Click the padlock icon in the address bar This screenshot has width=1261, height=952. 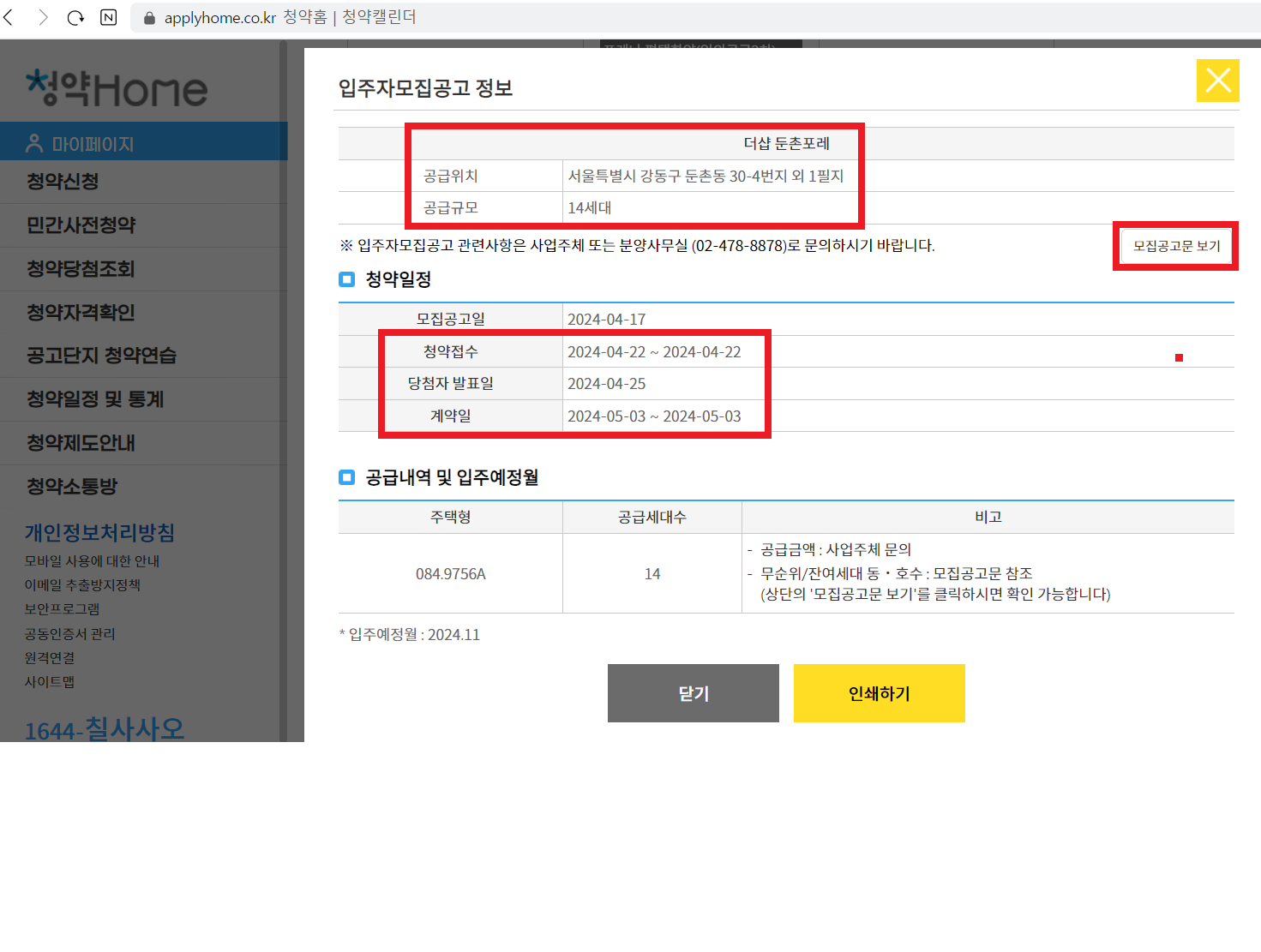pyautogui.click(x=147, y=17)
